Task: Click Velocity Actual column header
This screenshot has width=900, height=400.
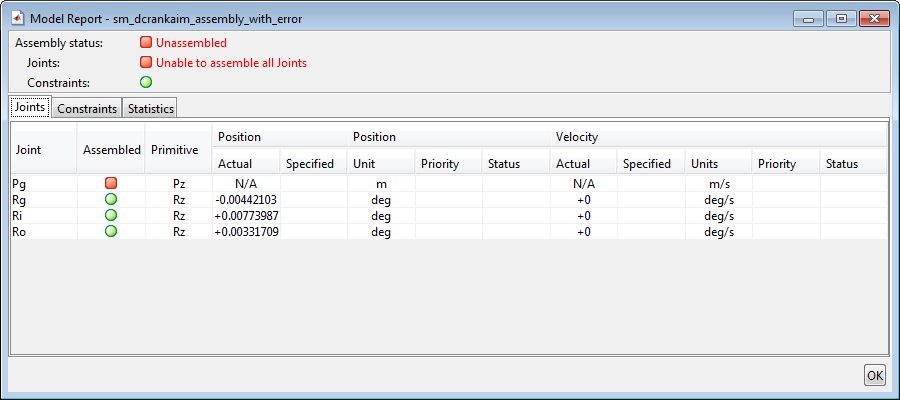Action: tap(583, 164)
